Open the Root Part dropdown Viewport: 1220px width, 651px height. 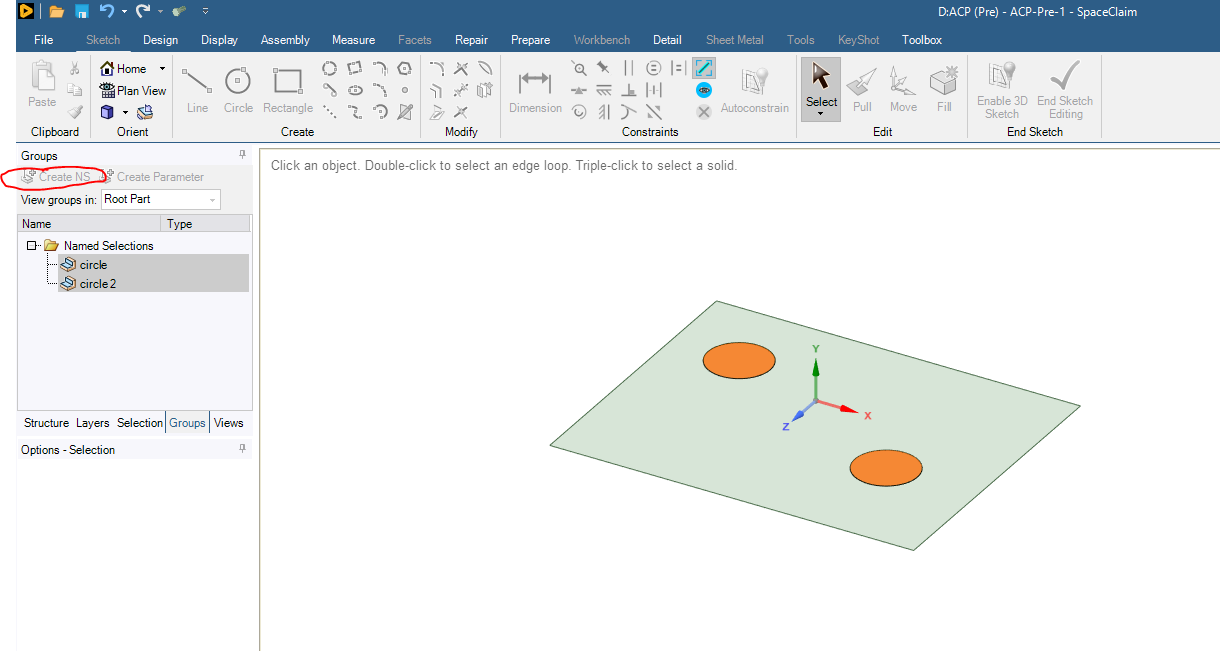click(x=213, y=200)
